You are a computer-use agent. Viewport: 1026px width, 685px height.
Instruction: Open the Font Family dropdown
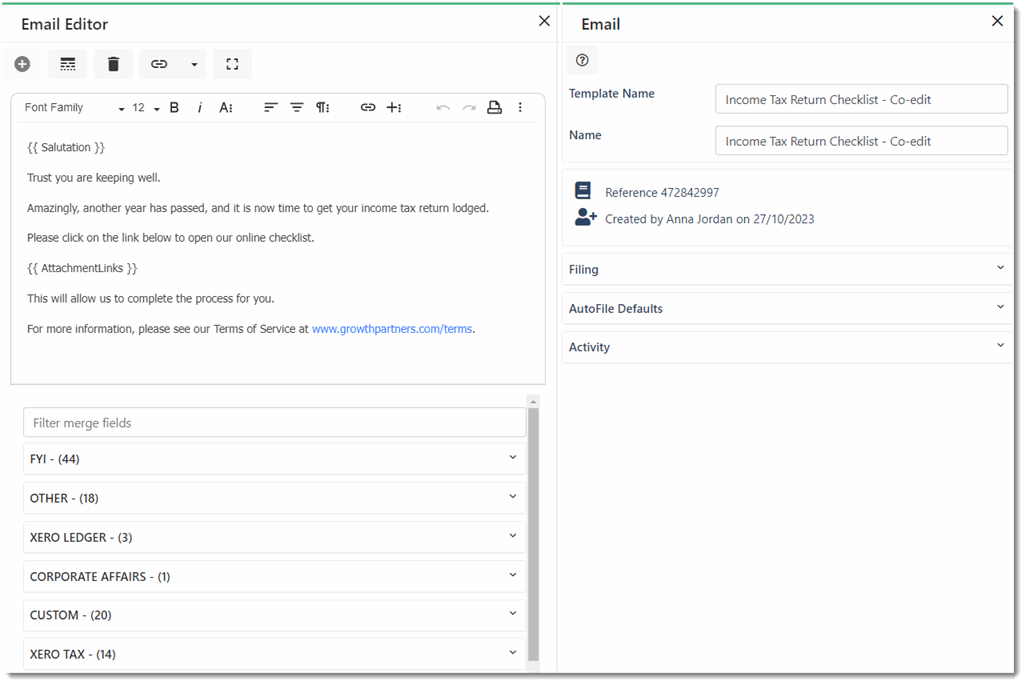click(x=74, y=108)
